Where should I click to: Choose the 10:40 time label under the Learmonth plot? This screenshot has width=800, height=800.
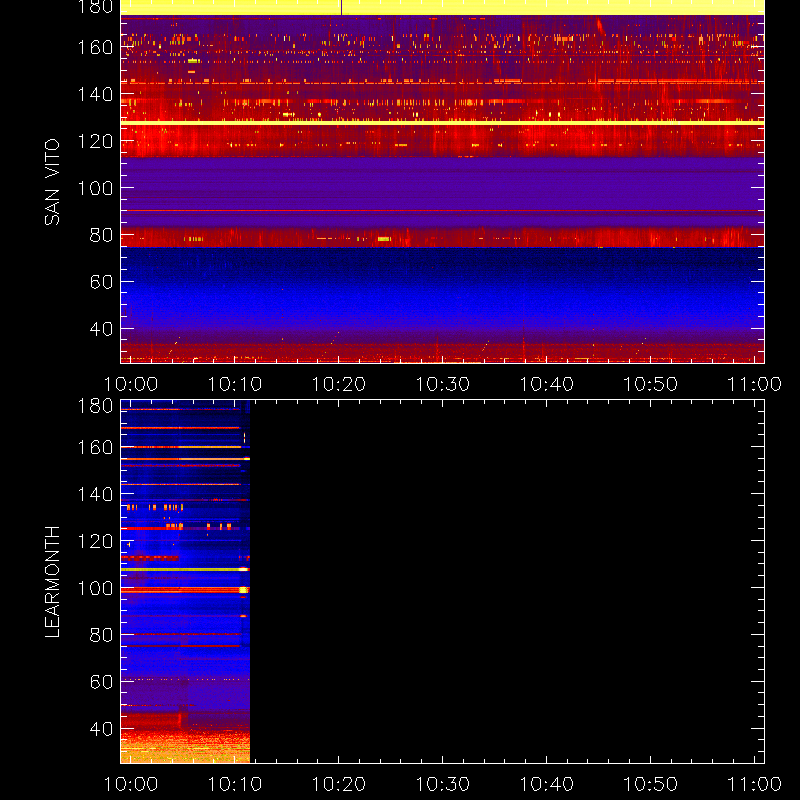[546, 784]
